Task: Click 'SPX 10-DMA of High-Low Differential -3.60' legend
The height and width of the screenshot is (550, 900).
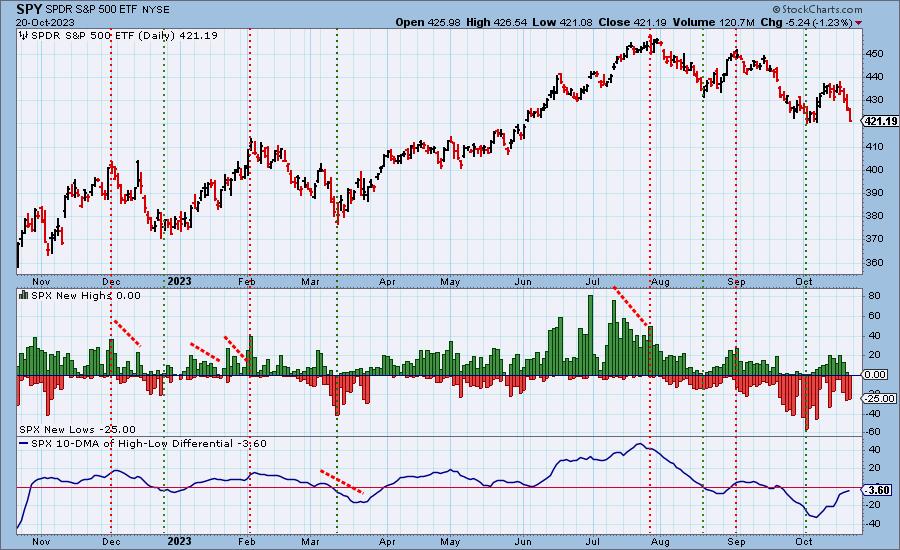Action: click(149, 443)
